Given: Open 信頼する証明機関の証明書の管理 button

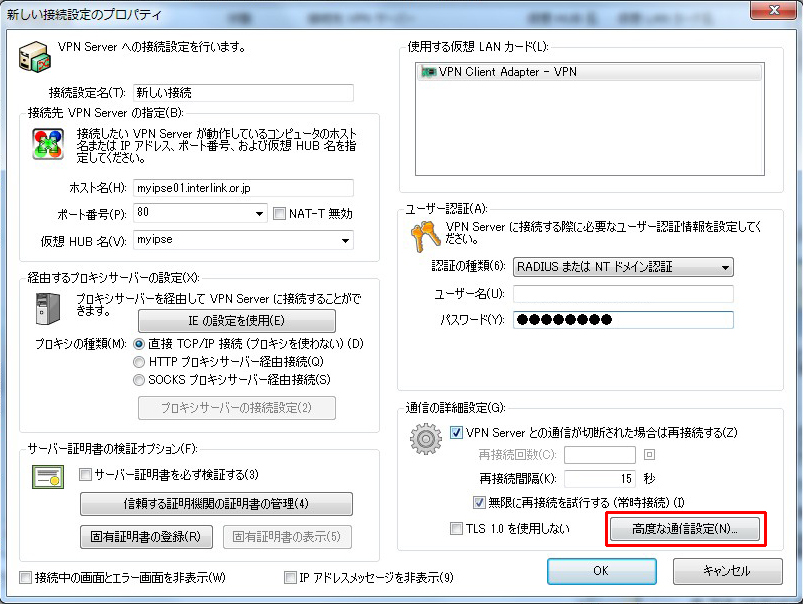Looking at the screenshot, I should (x=216, y=503).
